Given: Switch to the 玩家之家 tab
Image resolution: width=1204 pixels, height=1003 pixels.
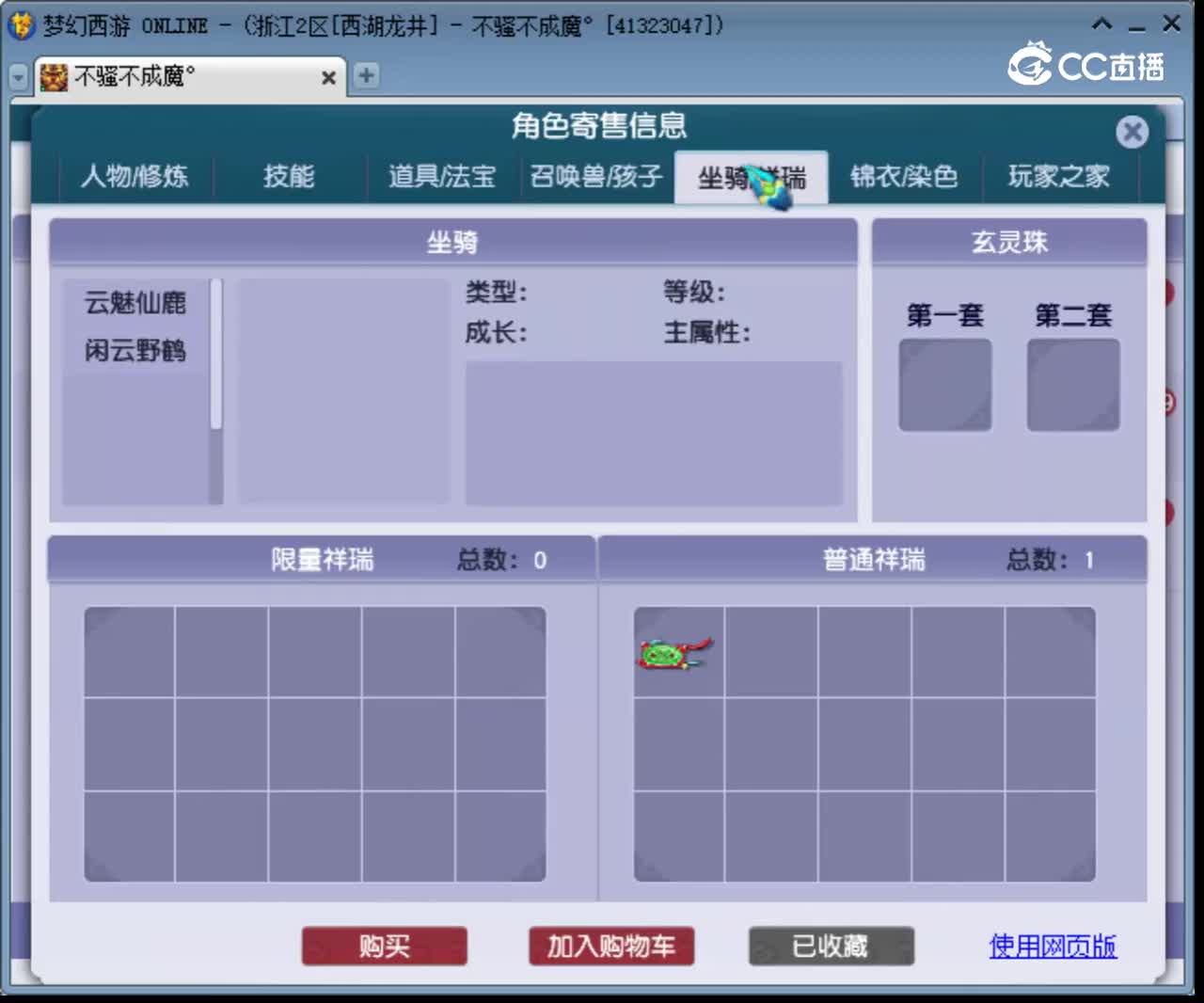Looking at the screenshot, I should coord(1059,176).
